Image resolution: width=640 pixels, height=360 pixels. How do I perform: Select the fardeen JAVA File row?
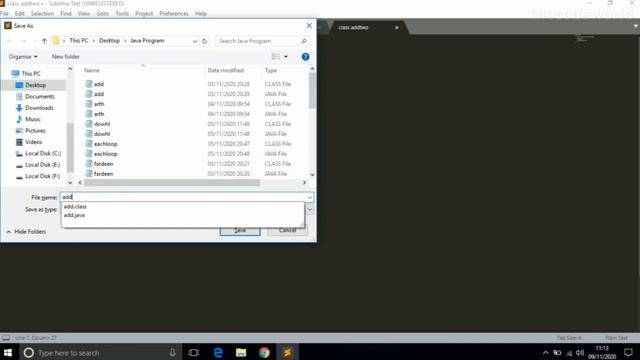pyautogui.click(x=196, y=174)
